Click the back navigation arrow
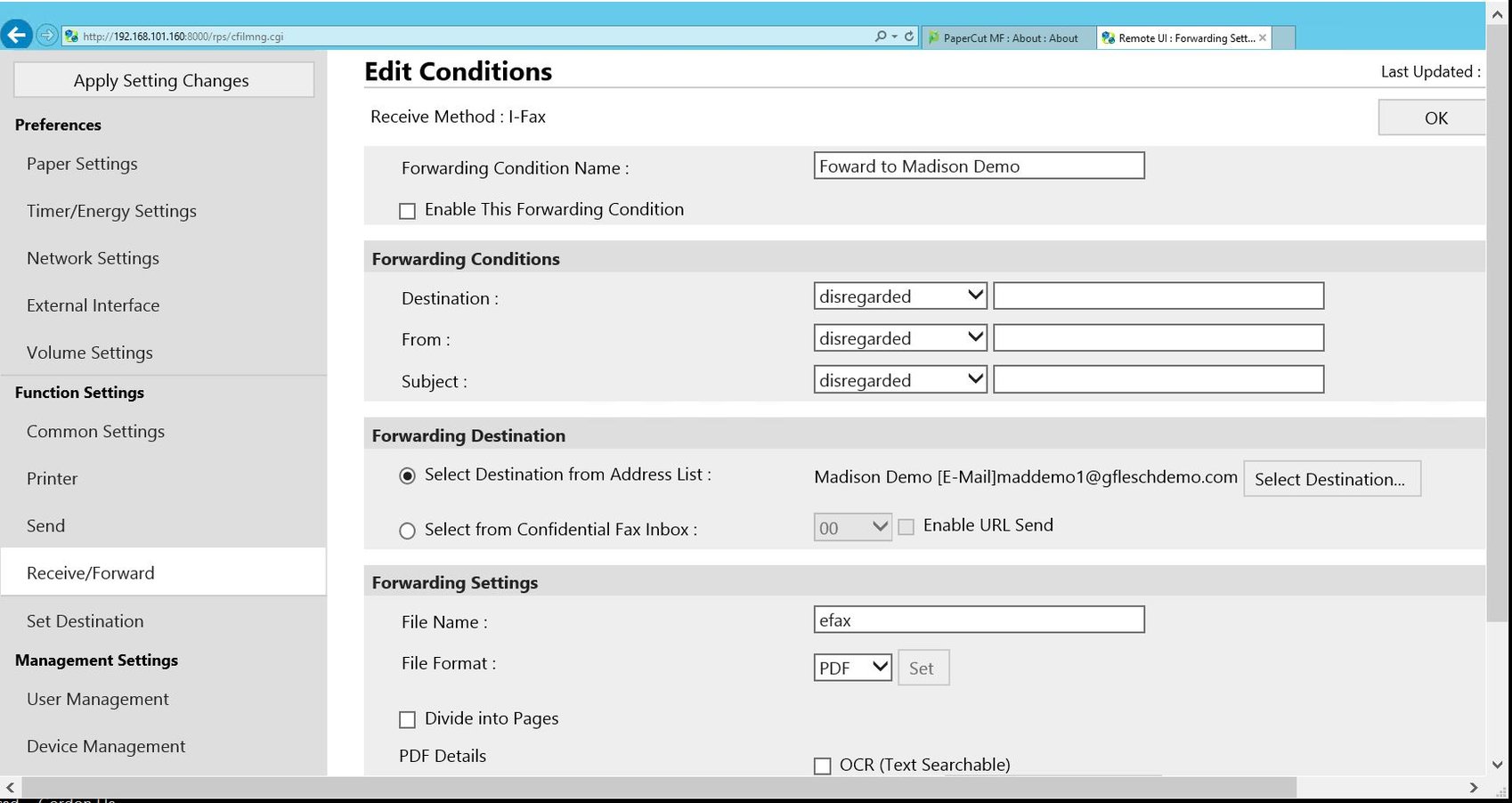This screenshot has height=803, width=1512. click(x=16, y=35)
